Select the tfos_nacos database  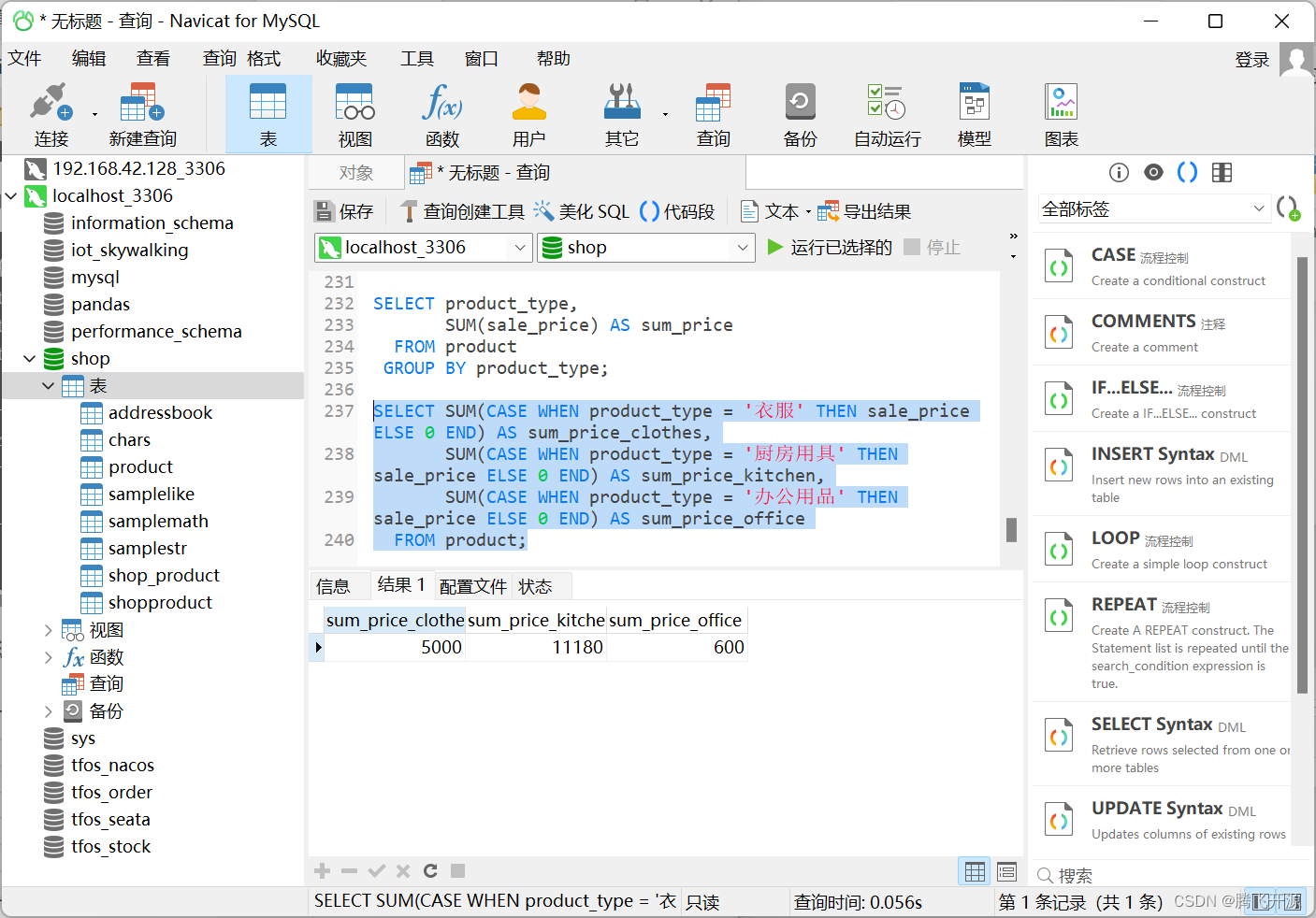coord(112,766)
